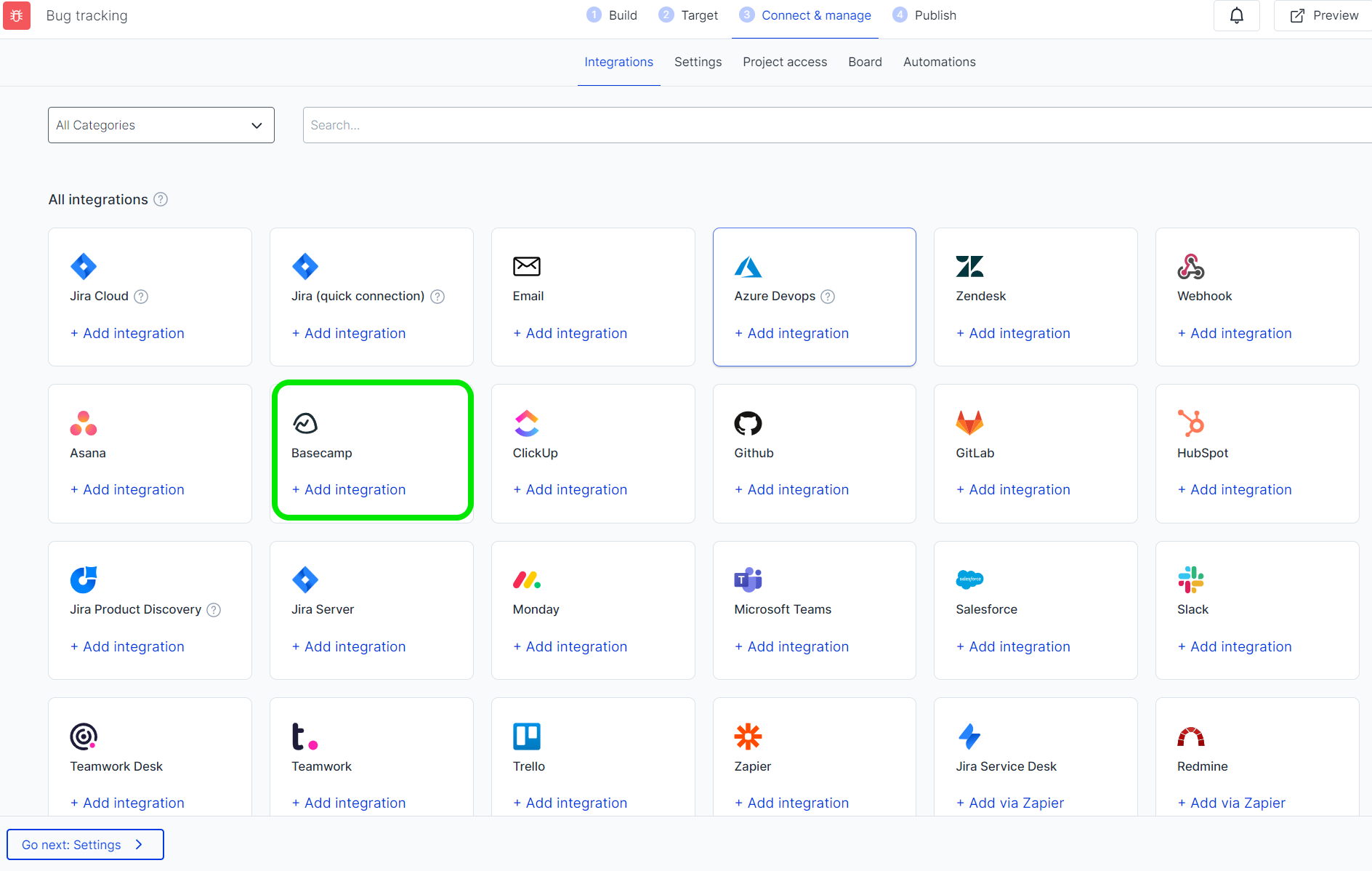Click the Teamwork logo icon
The height and width of the screenshot is (871, 1372).
tap(305, 736)
